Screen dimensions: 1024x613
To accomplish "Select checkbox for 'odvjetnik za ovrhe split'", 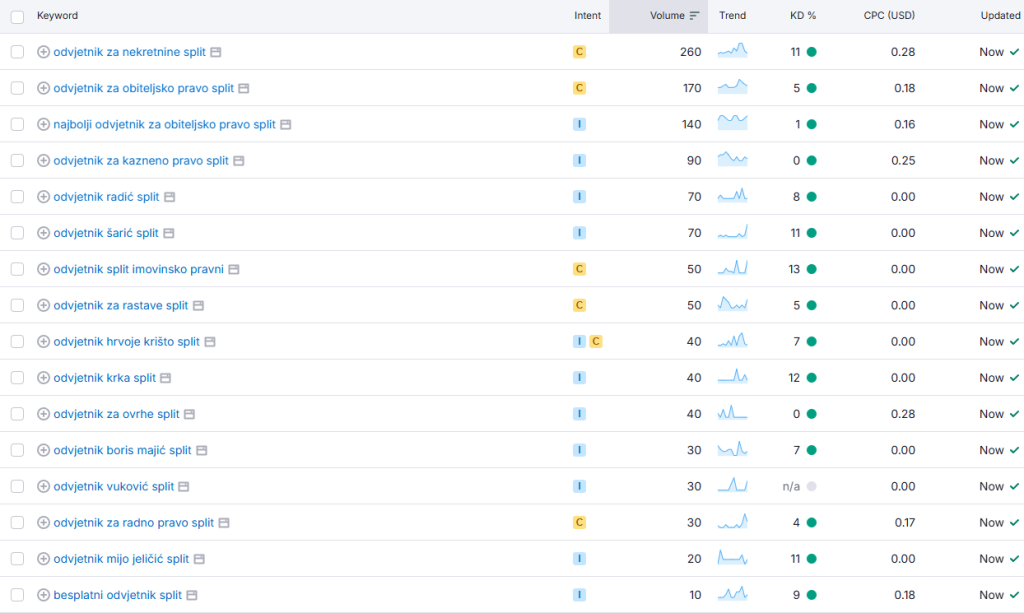I will pos(17,414).
